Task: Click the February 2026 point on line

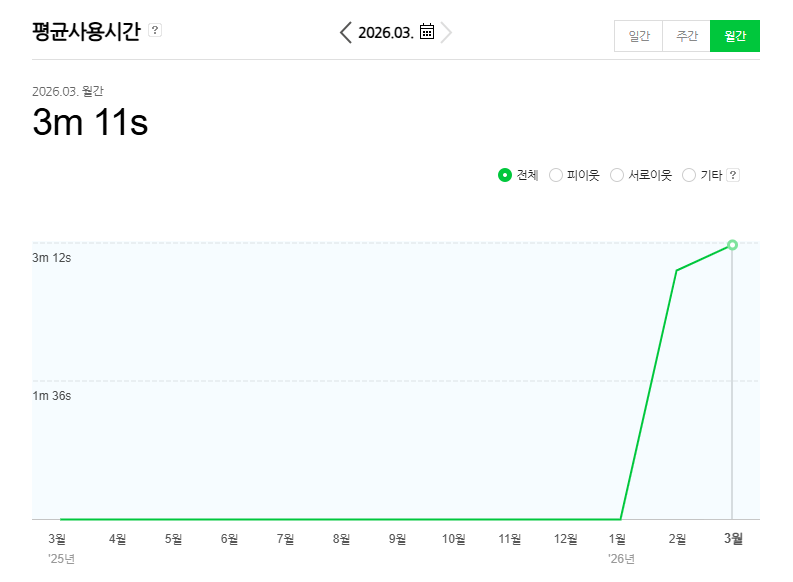Action: point(677,270)
